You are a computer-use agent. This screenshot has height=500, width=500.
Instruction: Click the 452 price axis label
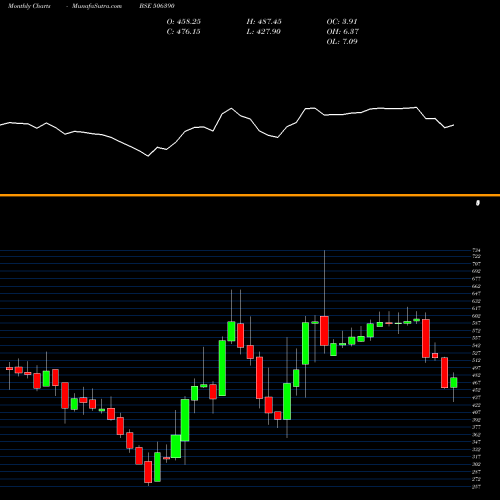[476, 390]
